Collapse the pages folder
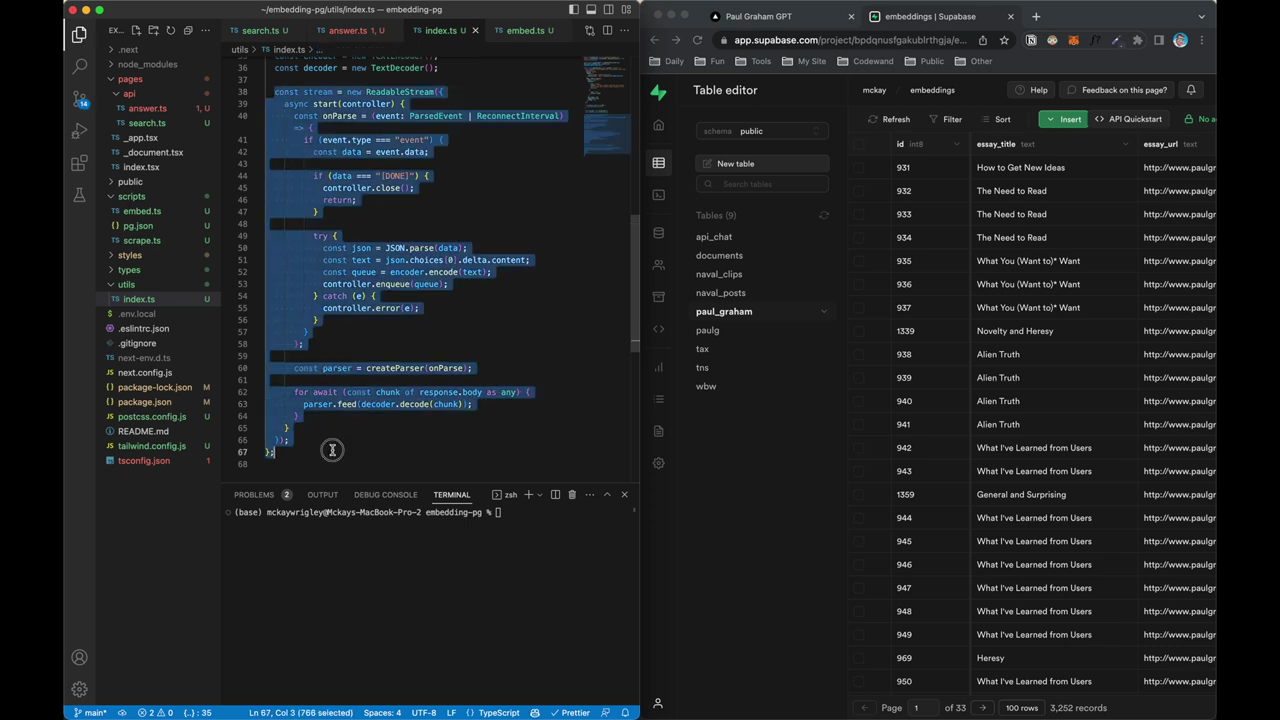 (x=130, y=79)
